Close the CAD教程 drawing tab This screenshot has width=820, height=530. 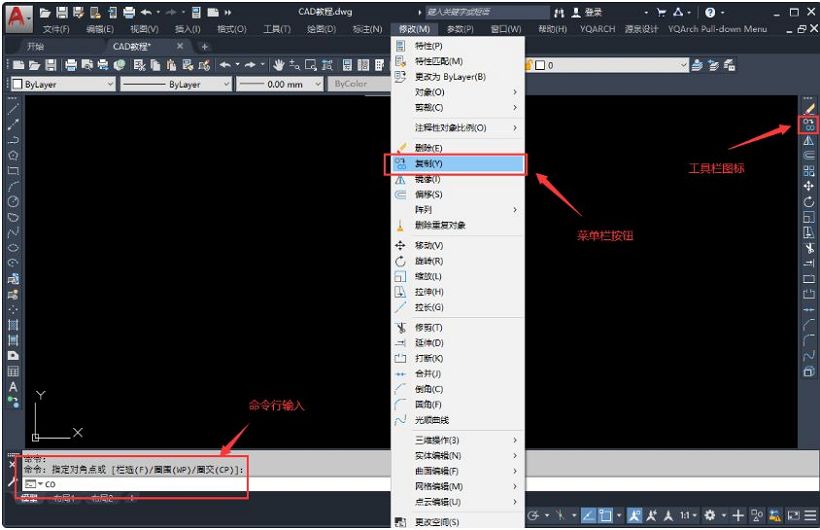click(180, 47)
